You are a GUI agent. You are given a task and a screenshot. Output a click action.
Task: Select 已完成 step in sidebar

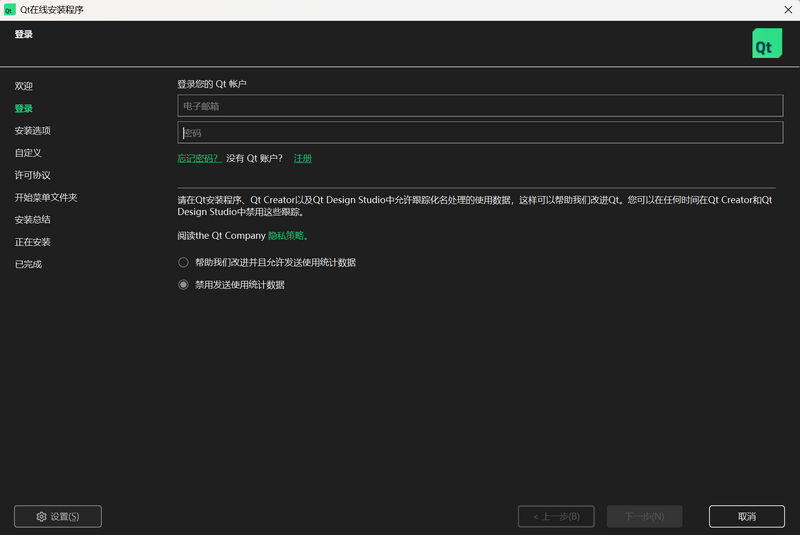(28, 264)
